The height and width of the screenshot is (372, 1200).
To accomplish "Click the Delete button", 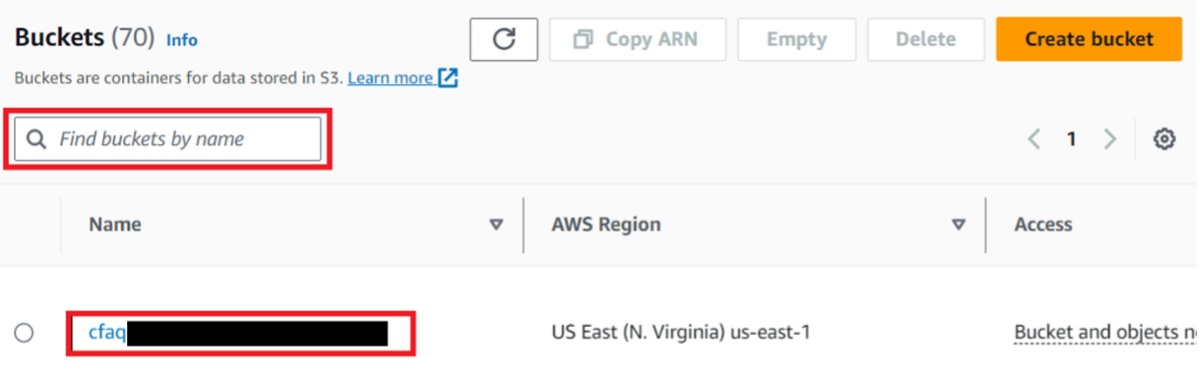I will [x=926, y=40].
